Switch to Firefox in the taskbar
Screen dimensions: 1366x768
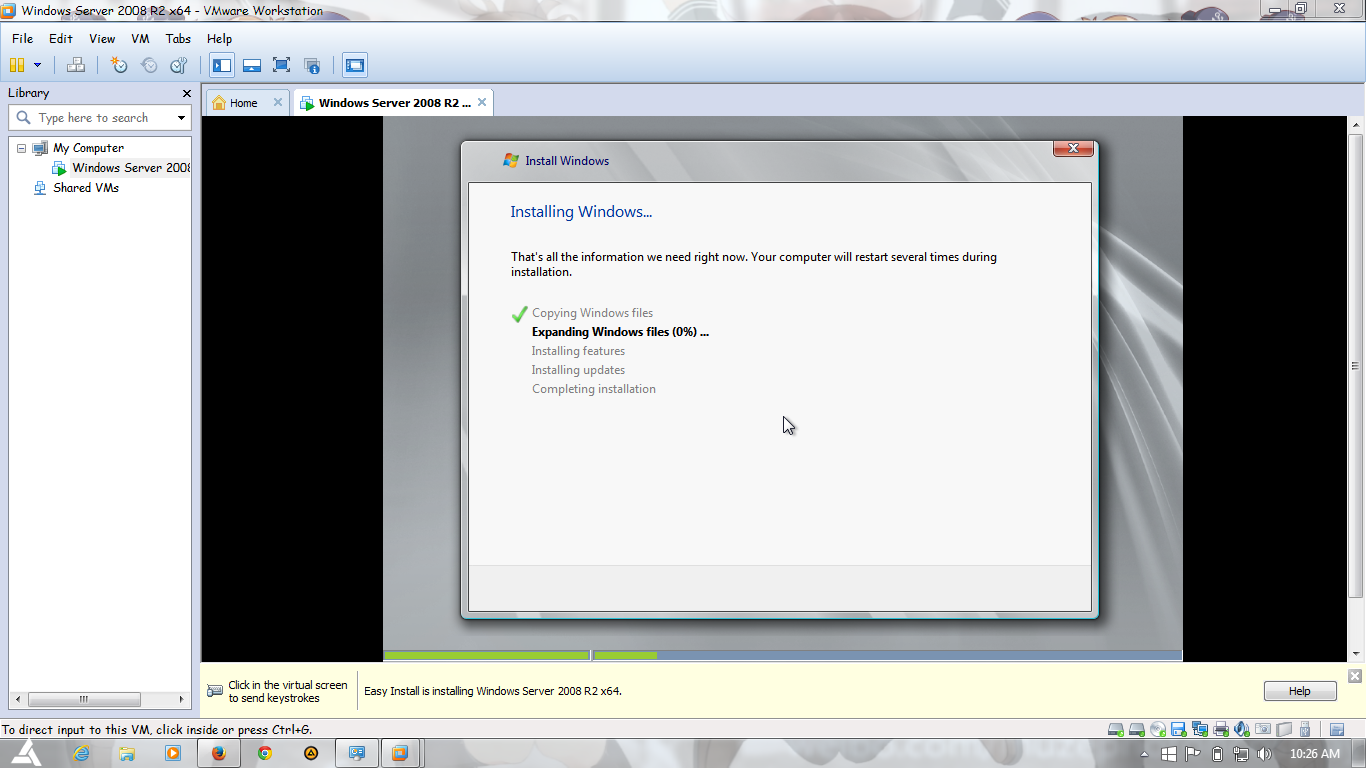pyautogui.click(x=219, y=754)
